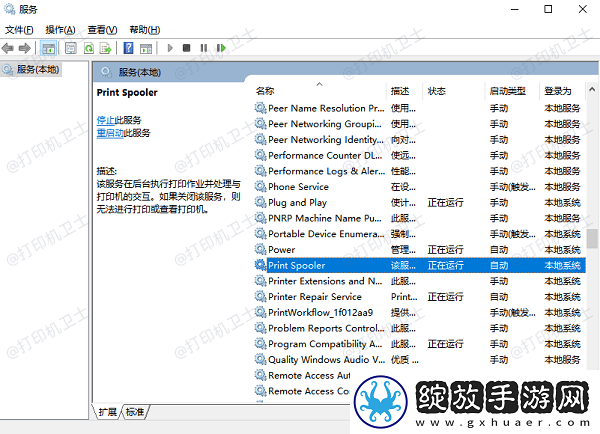Viewport: 600px width, 434px height.
Task: Click the 重启动 service link
Action: [x=110, y=133]
